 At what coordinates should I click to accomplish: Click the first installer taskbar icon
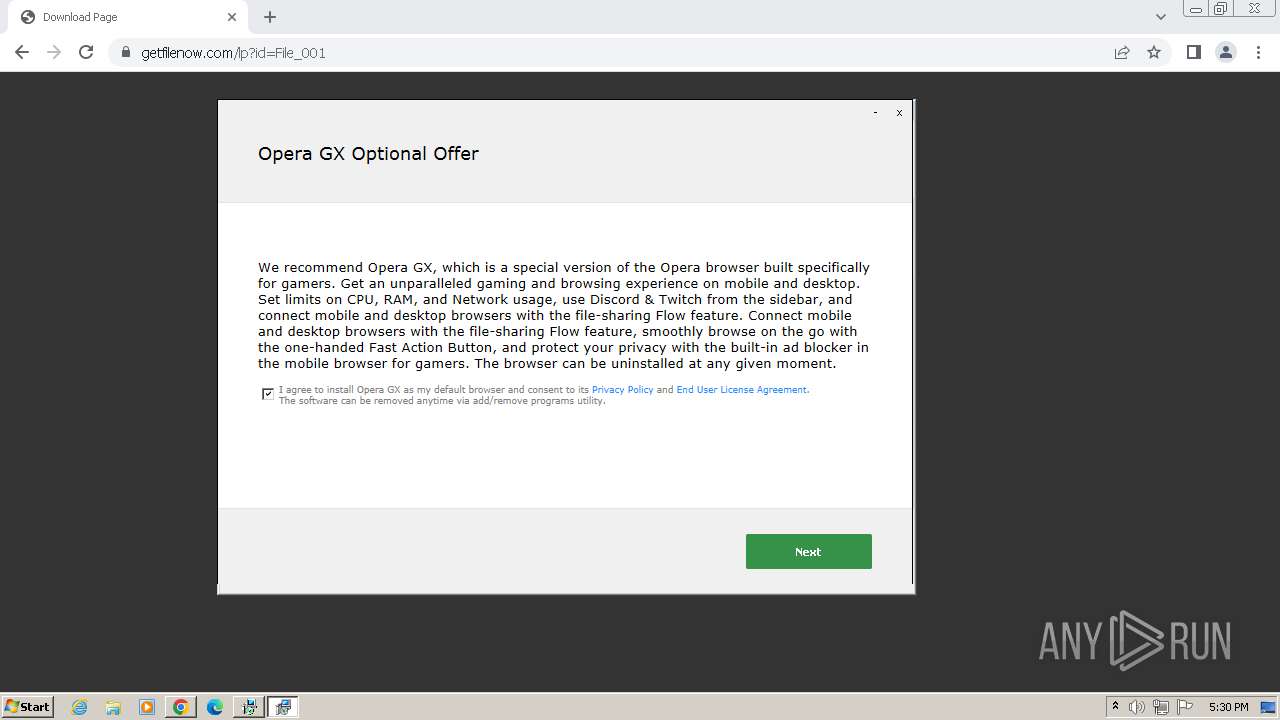click(x=248, y=707)
